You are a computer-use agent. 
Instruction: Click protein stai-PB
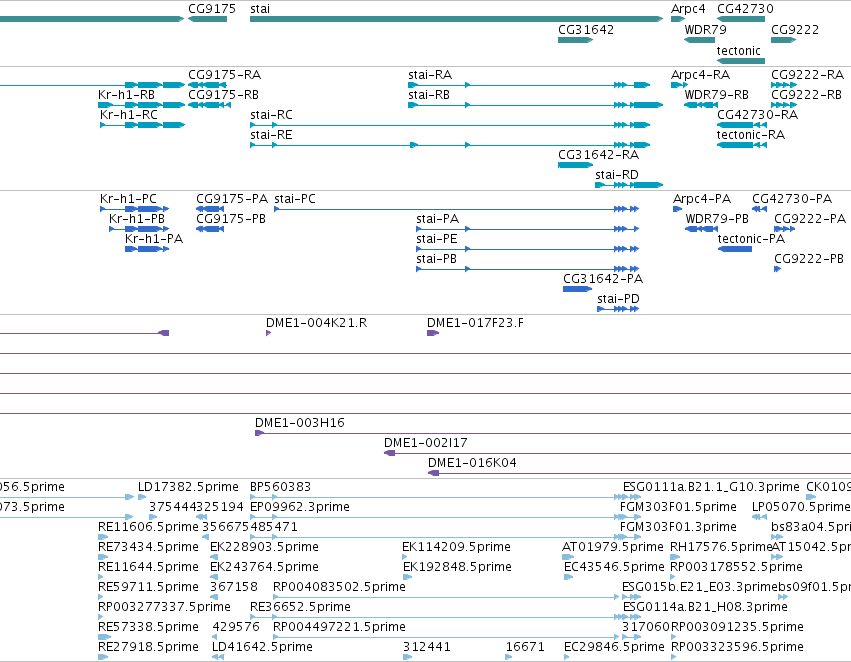tap(528, 269)
